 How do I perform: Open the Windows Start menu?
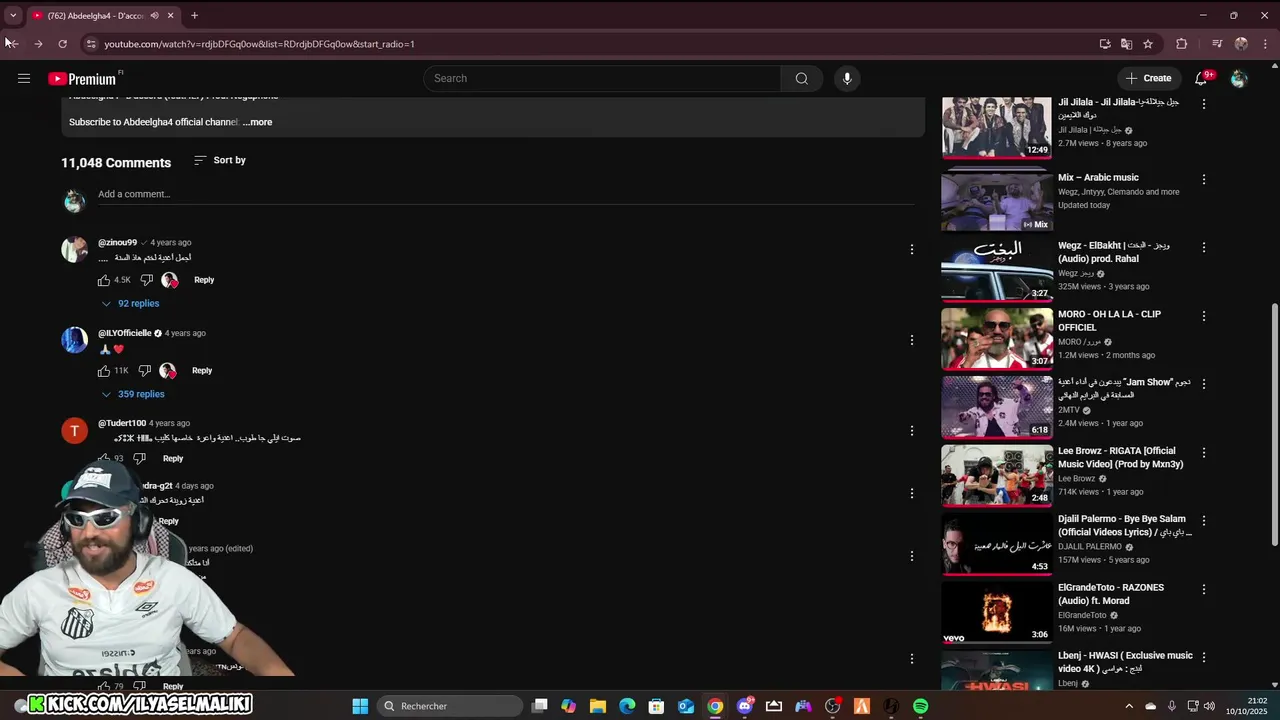click(360, 706)
